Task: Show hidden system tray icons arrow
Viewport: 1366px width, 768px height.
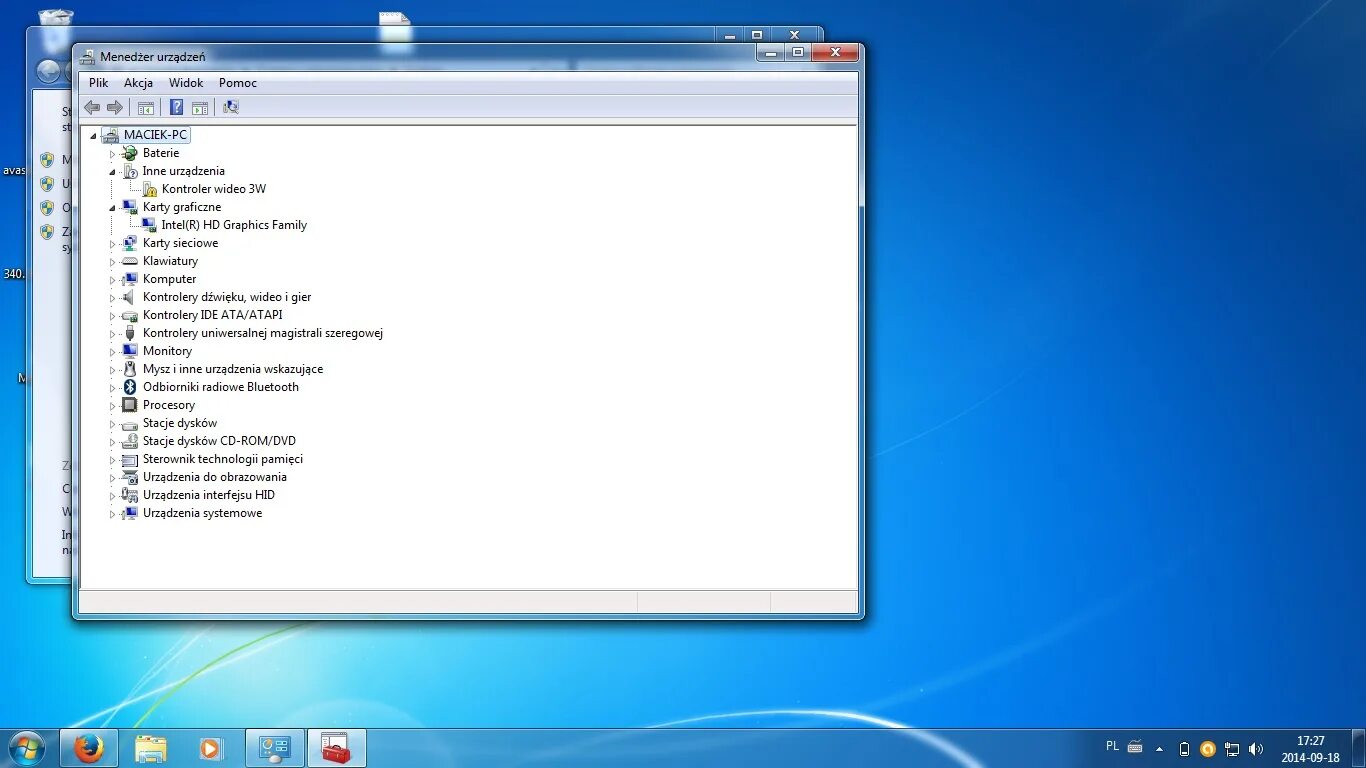Action: (x=1159, y=748)
